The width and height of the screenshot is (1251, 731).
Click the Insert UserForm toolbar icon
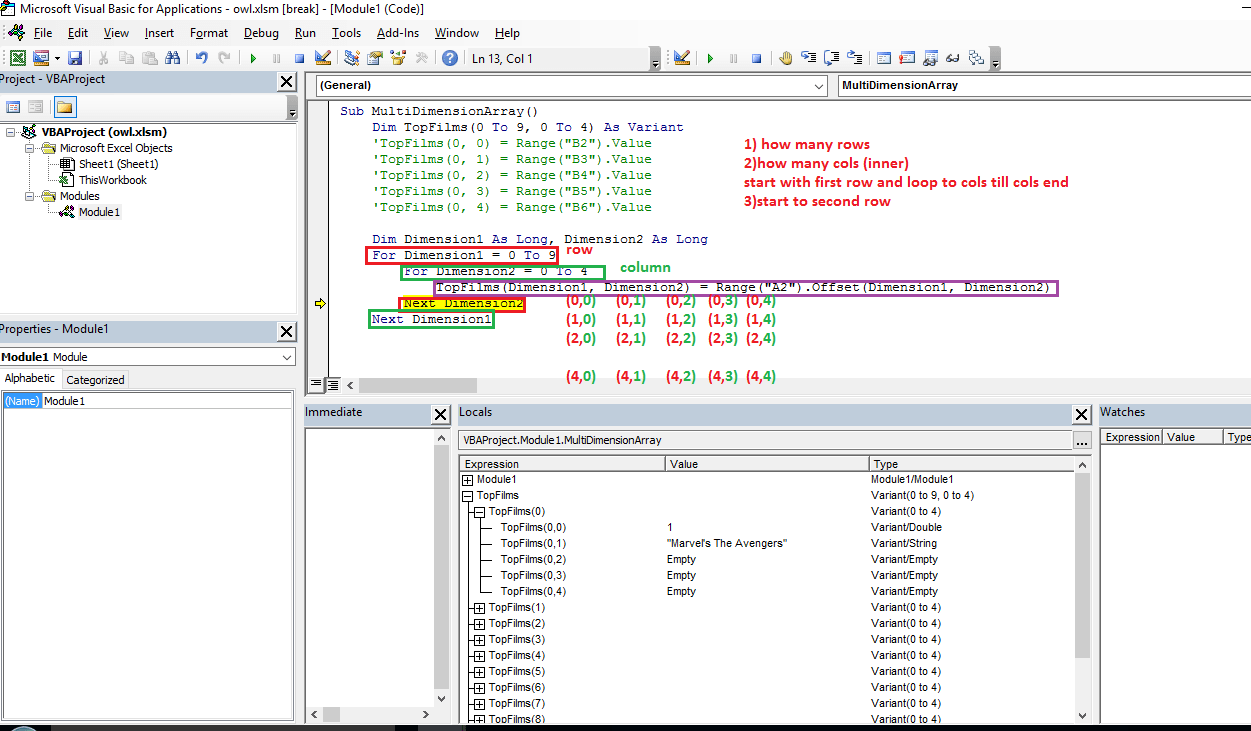click(x=41, y=58)
